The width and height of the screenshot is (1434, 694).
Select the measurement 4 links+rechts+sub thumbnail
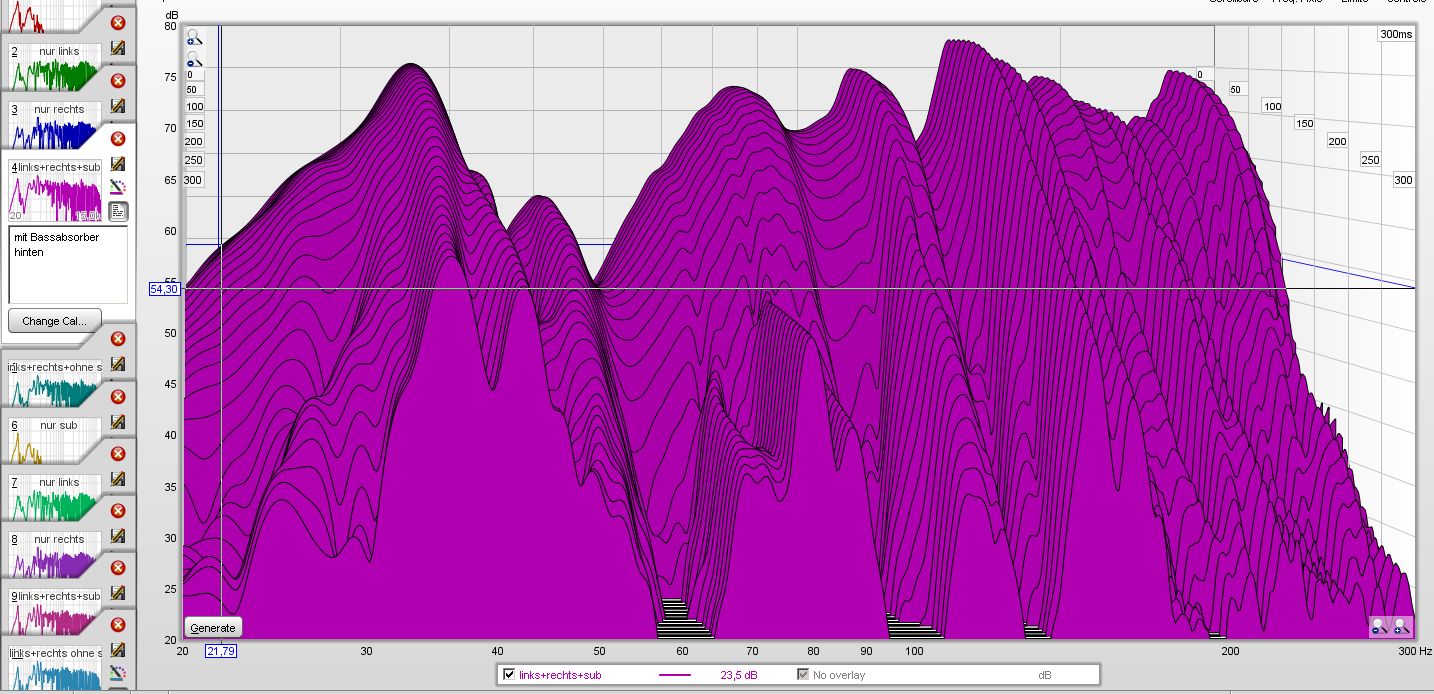tap(55, 190)
